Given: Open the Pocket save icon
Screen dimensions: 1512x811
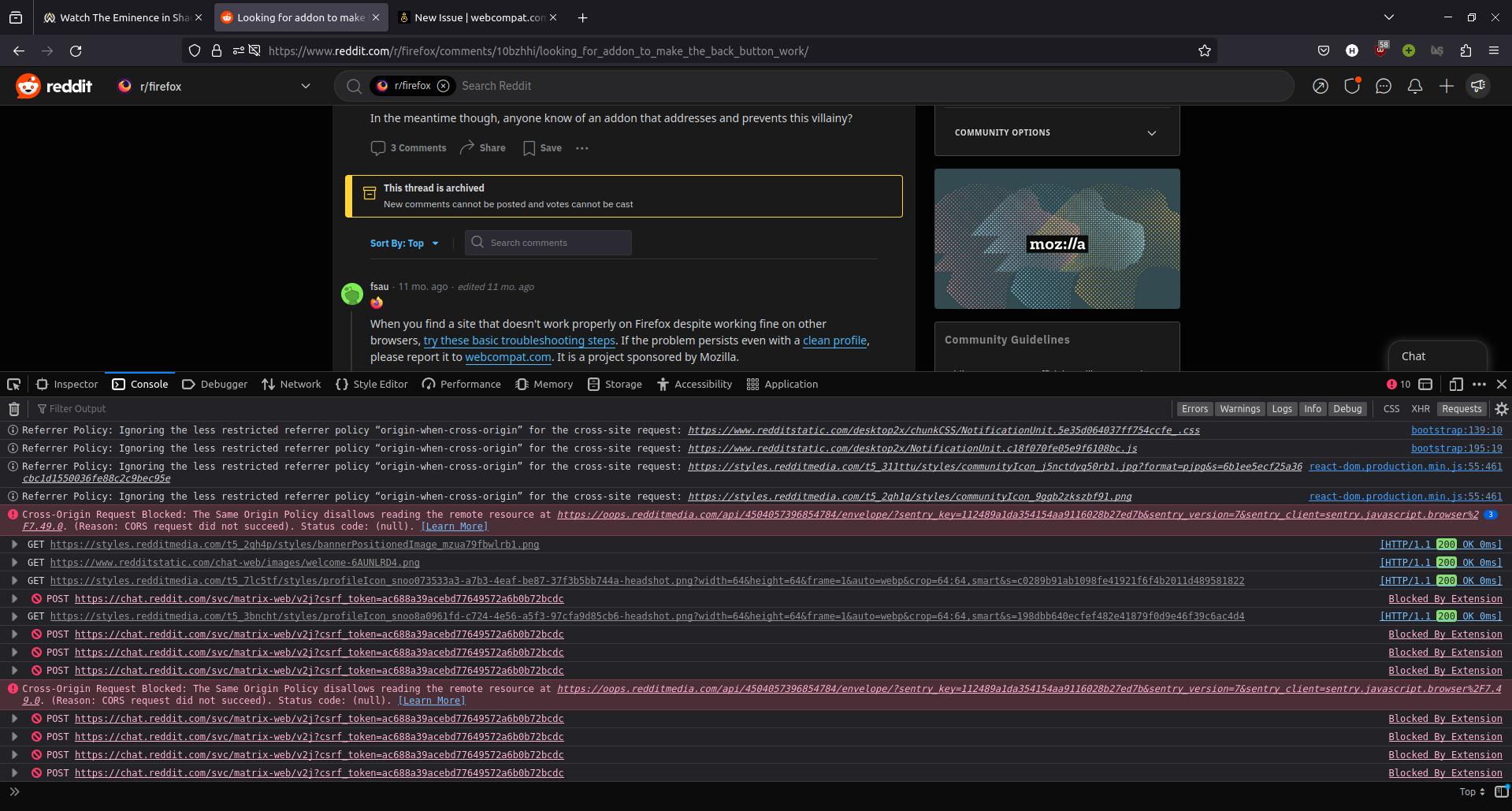Looking at the screenshot, I should (x=1323, y=50).
